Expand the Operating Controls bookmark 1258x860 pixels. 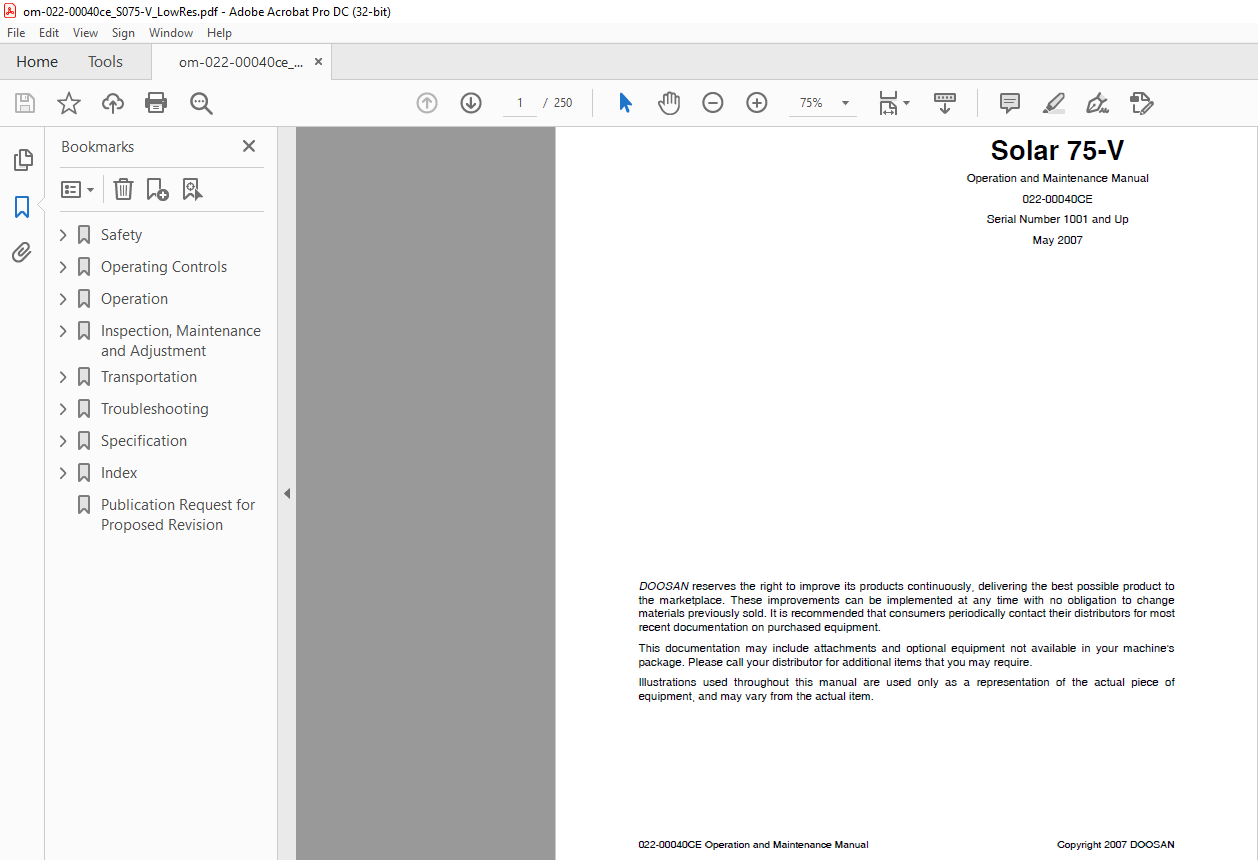[x=63, y=267]
